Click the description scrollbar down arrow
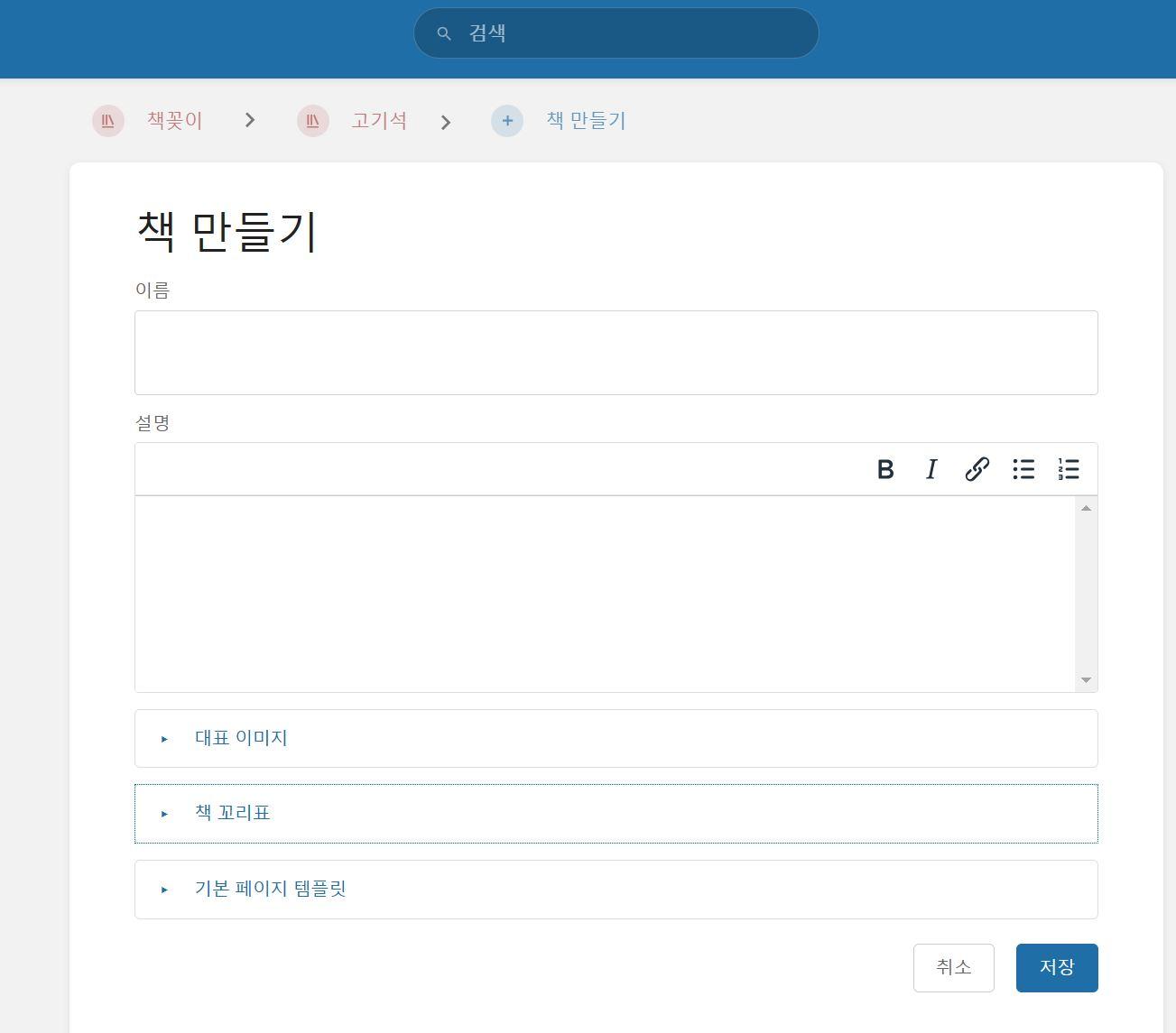The width and height of the screenshot is (1176, 1033). [x=1086, y=679]
